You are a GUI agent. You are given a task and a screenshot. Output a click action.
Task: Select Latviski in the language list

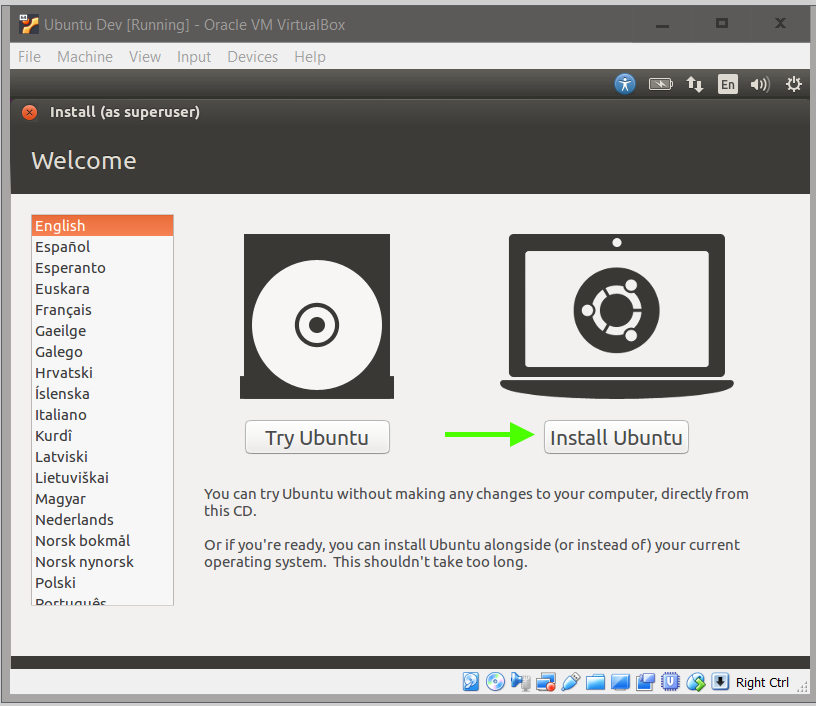pyautogui.click(x=103, y=456)
